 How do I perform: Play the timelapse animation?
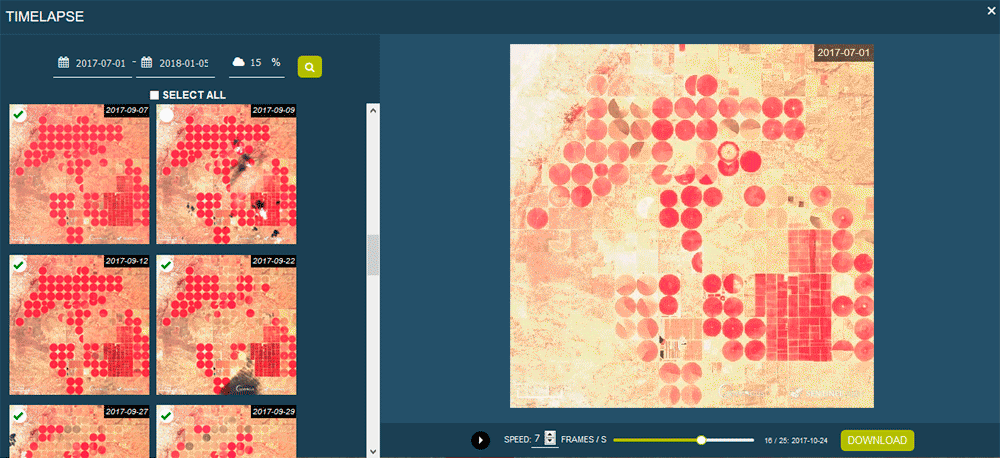(x=480, y=440)
